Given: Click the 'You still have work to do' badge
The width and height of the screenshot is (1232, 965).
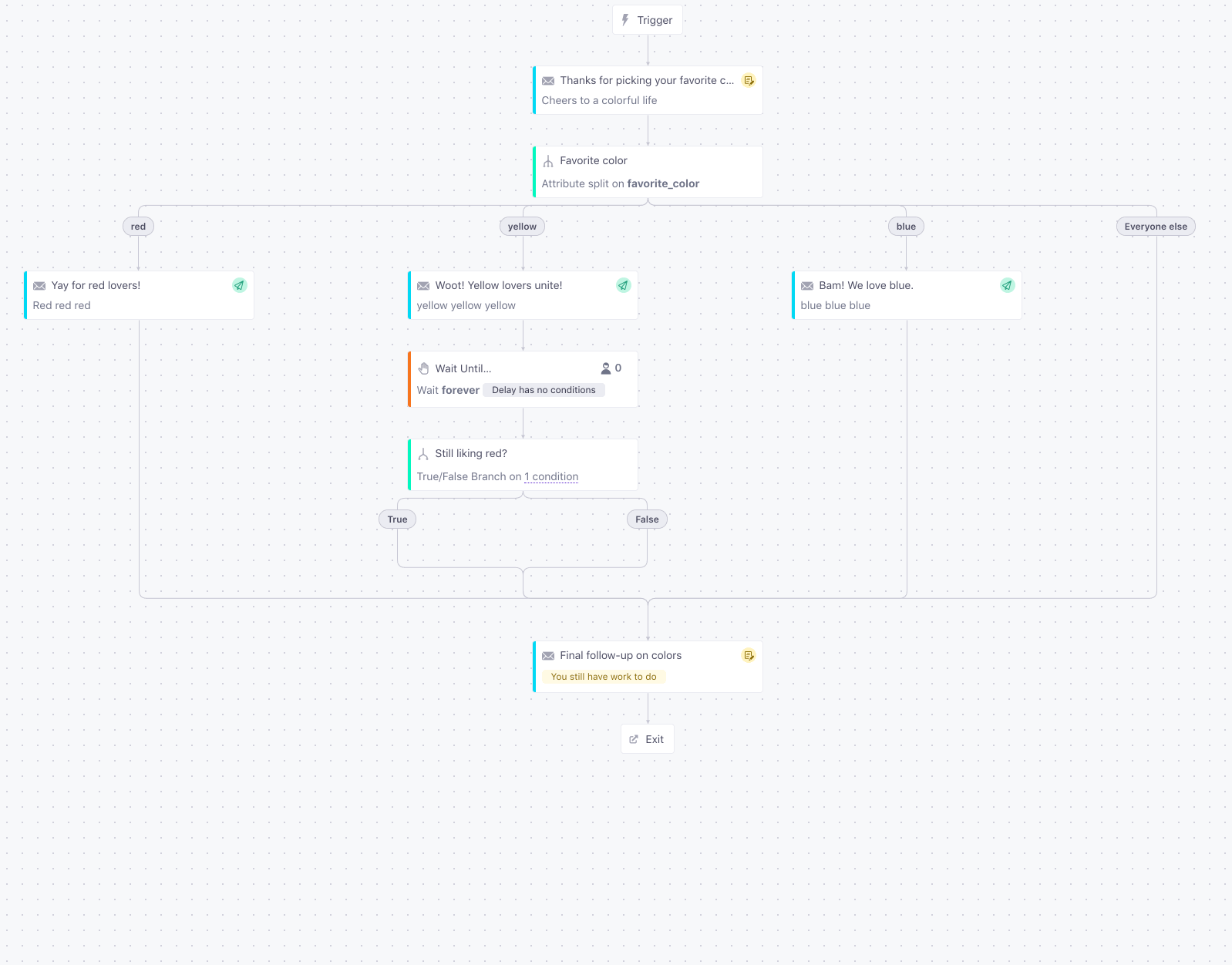Looking at the screenshot, I should click(x=604, y=677).
